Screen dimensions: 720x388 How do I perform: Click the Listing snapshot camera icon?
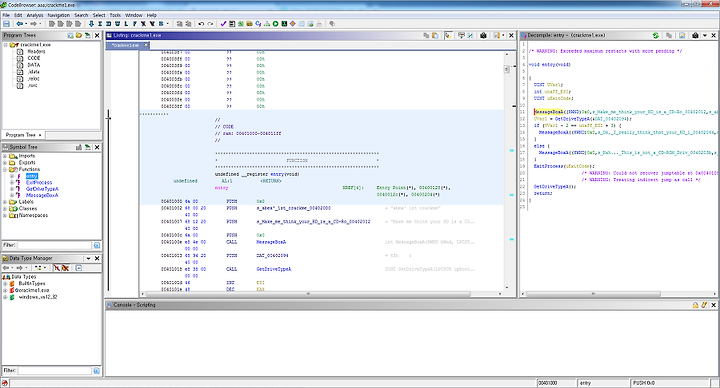point(483,35)
